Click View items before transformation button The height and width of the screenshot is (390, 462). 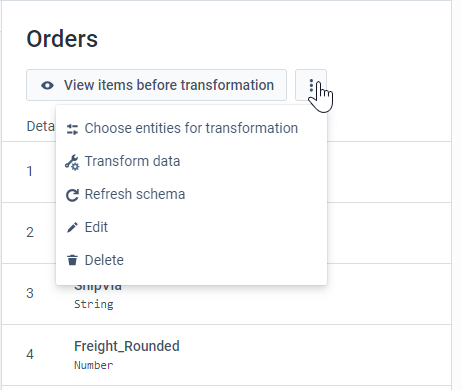[x=156, y=85]
